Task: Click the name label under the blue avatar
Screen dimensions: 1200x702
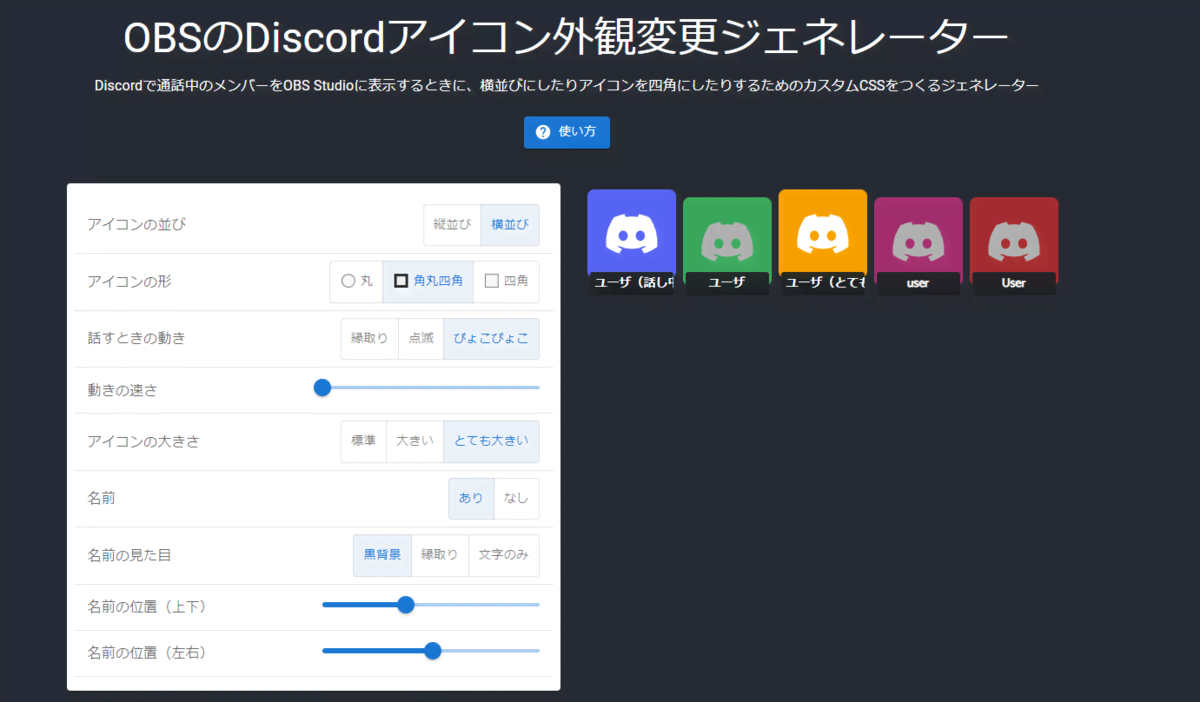Action: coord(631,283)
